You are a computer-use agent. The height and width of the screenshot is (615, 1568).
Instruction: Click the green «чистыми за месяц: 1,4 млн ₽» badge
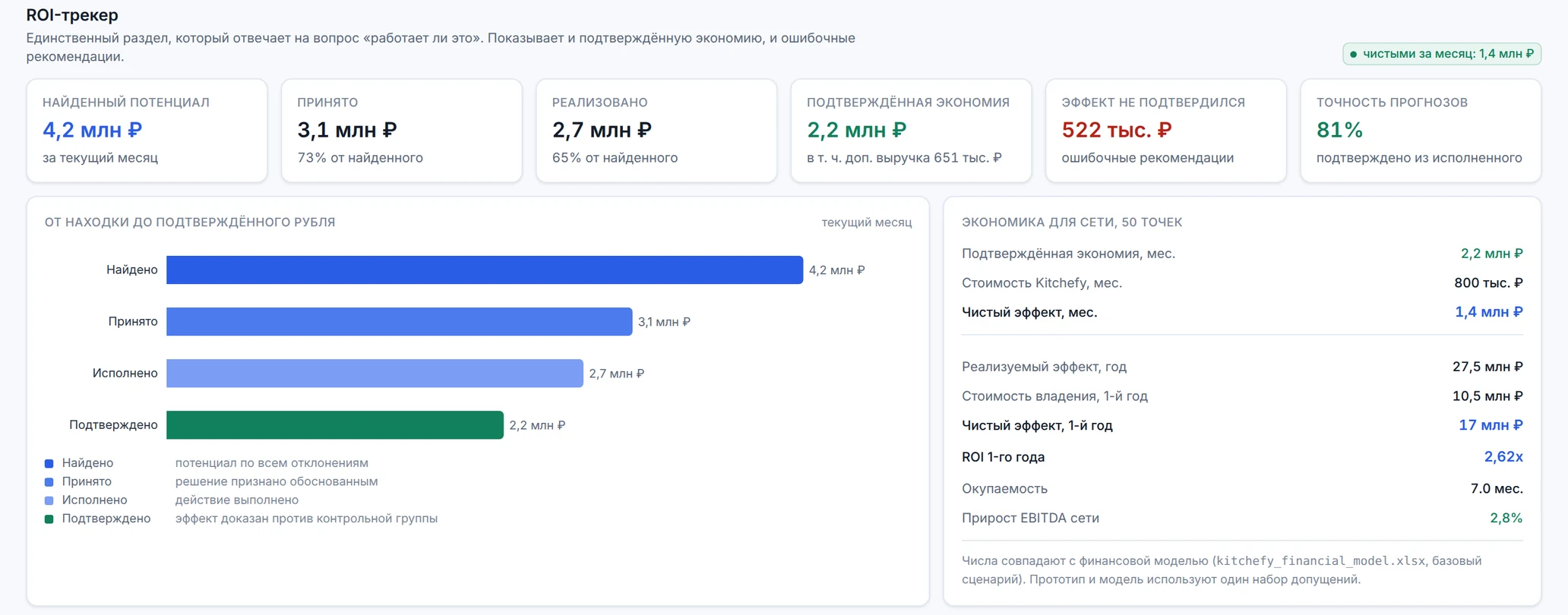coord(1441,54)
